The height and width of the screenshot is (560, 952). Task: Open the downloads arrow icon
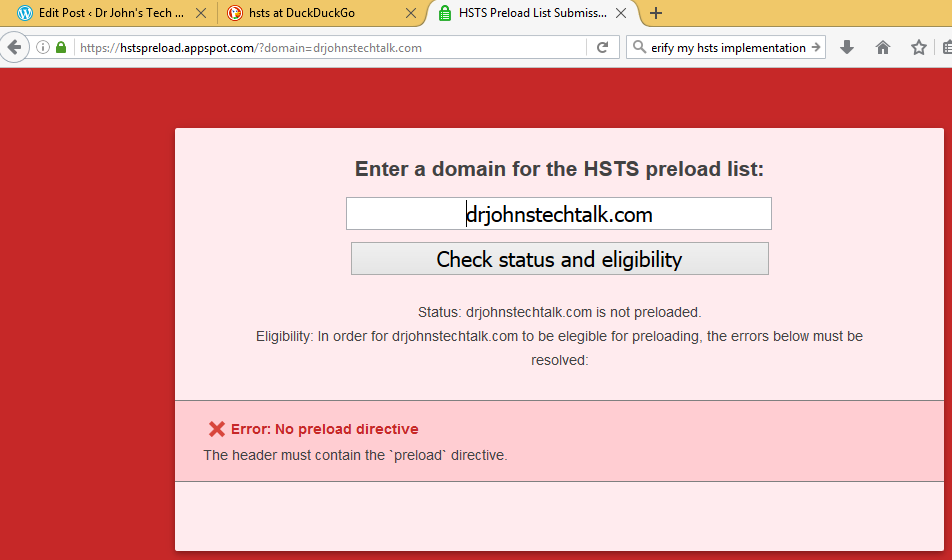[847, 47]
